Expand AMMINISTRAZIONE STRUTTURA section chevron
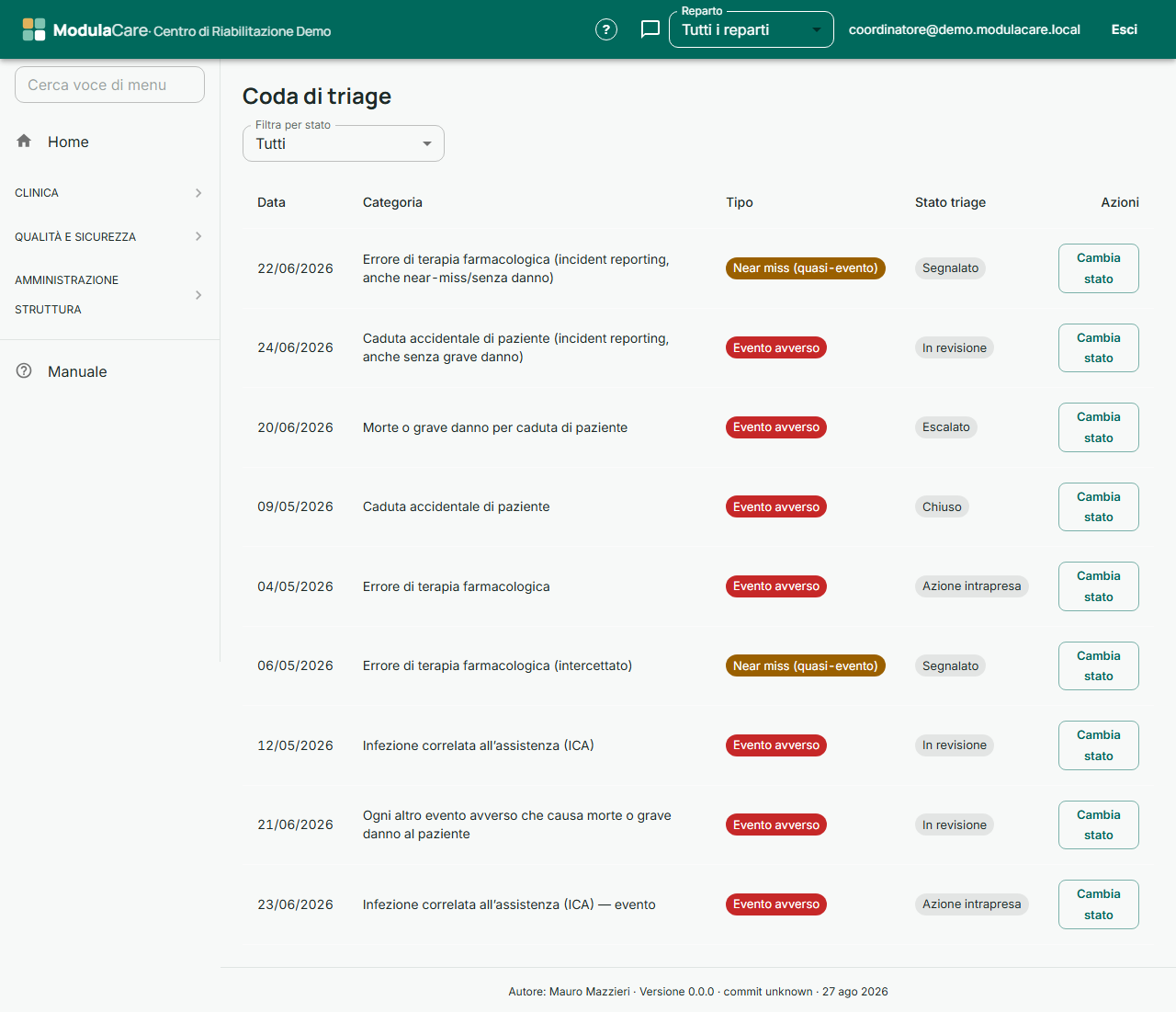The width and height of the screenshot is (1176, 1012). (x=198, y=295)
